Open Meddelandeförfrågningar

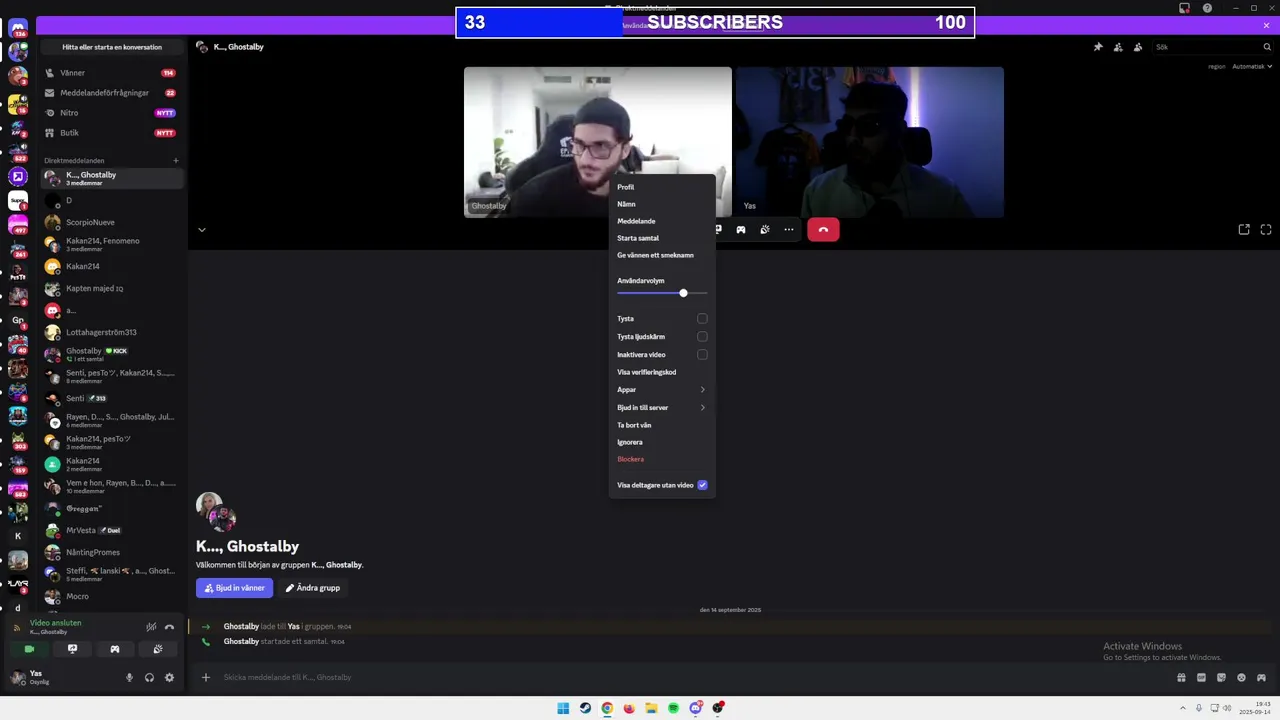(111, 93)
